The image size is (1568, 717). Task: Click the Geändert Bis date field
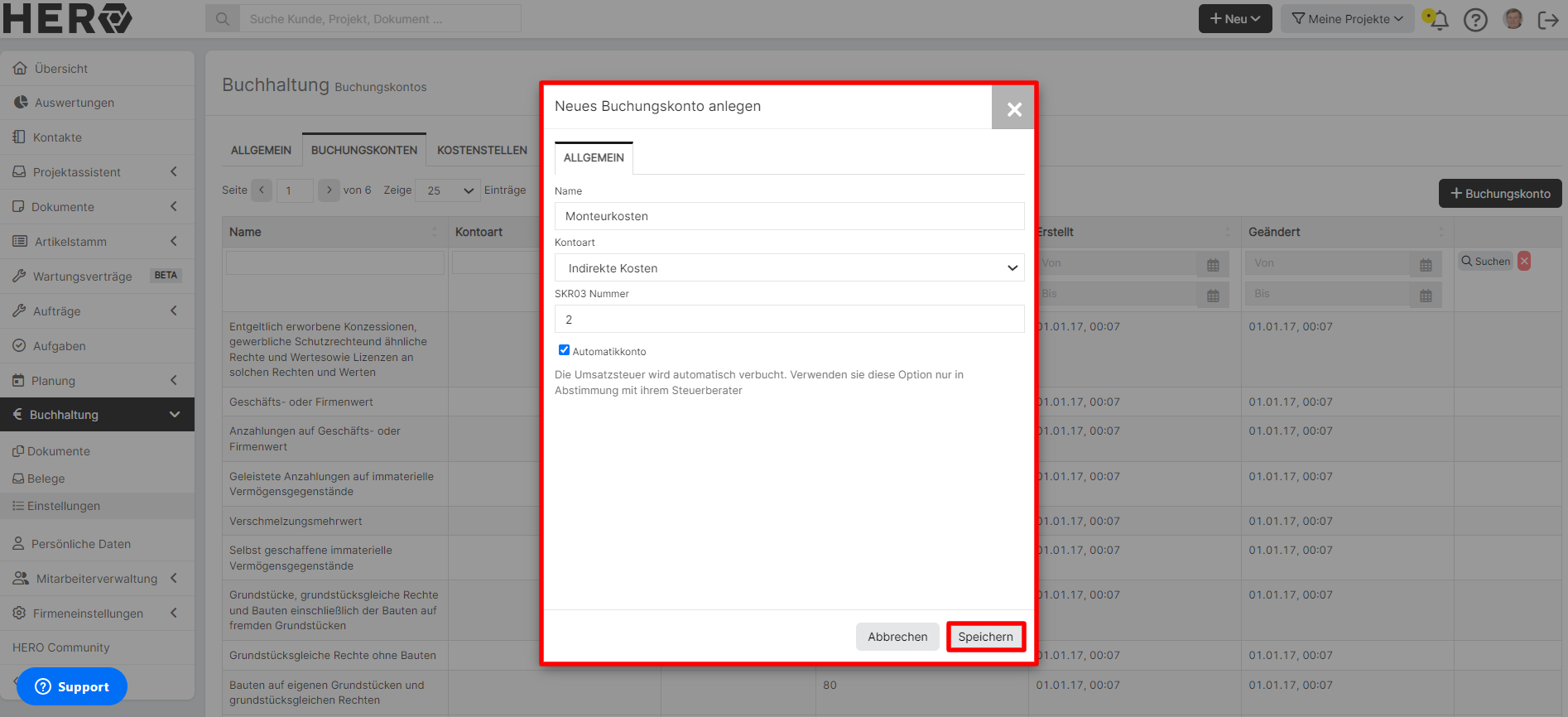click(x=1328, y=294)
